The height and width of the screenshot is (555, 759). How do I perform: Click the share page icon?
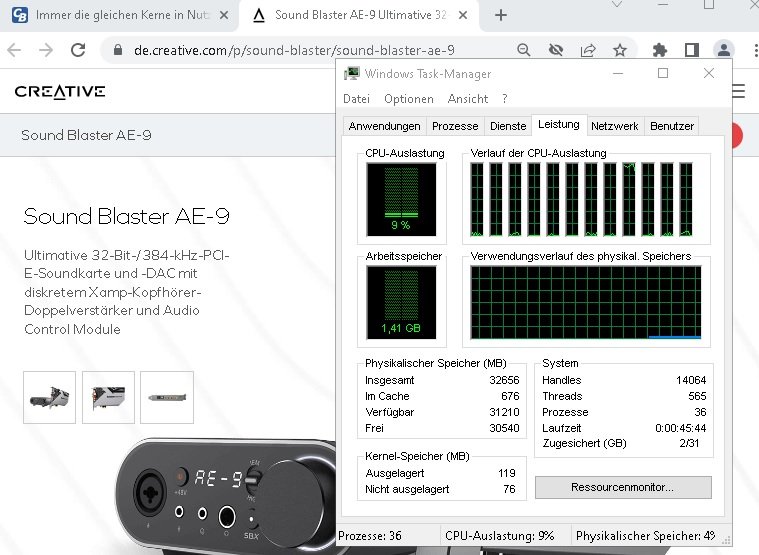pos(588,50)
